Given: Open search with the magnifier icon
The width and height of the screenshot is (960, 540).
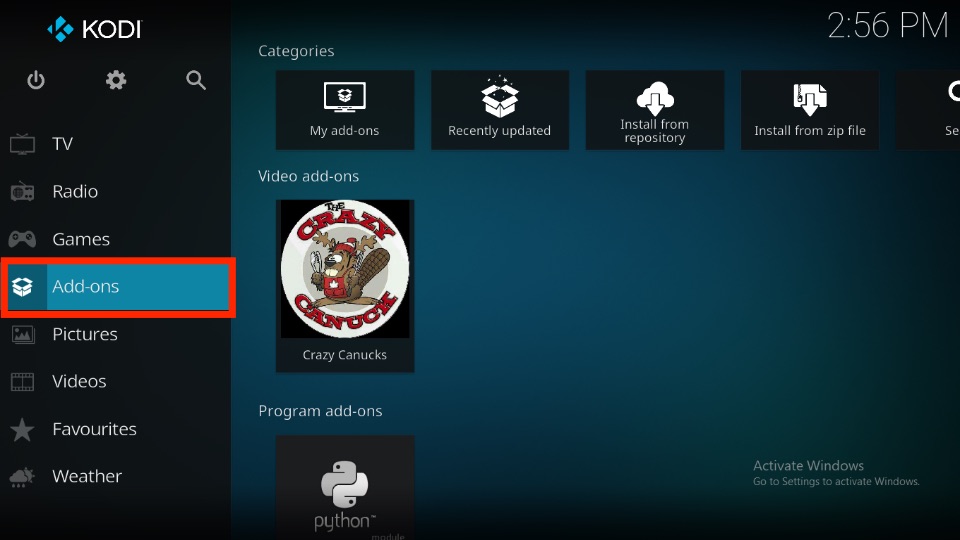Looking at the screenshot, I should click(196, 80).
